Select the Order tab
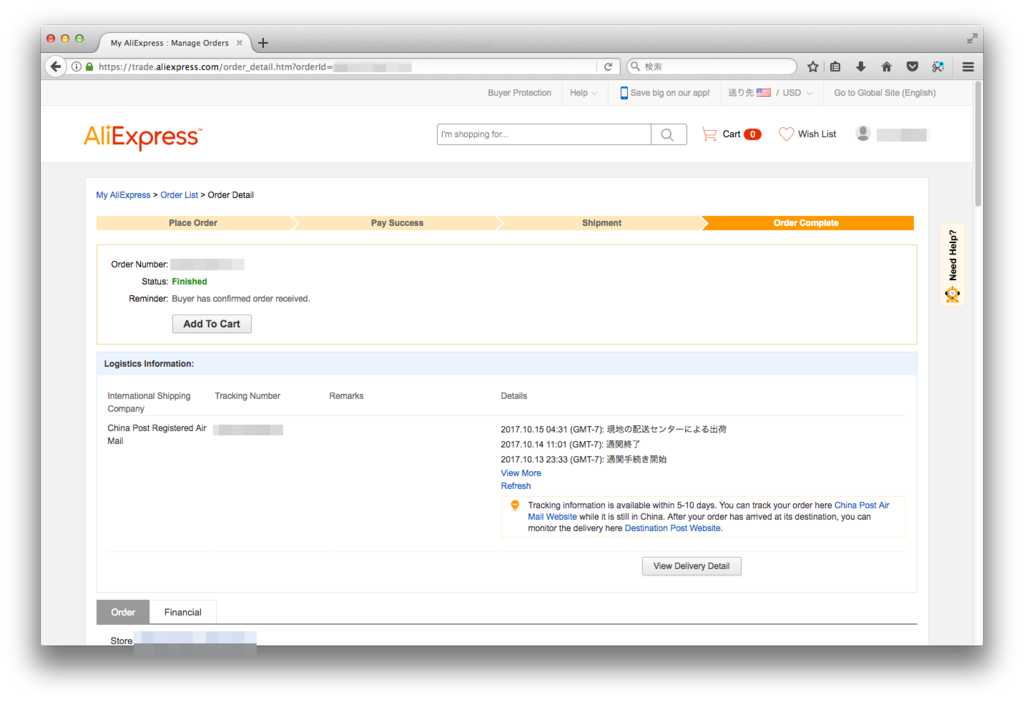The width and height of the screenshot is (1024, 702). tap(123, 612)
